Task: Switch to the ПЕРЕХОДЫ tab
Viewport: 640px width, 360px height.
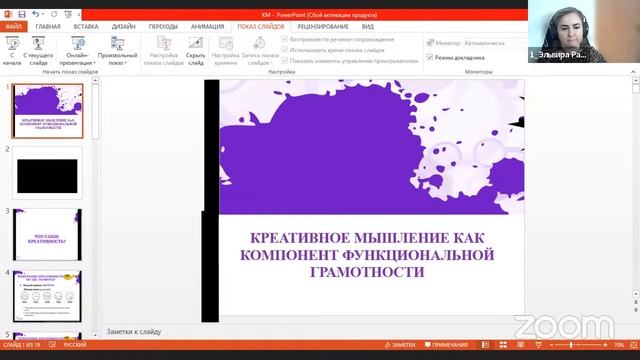Action: 163,27
